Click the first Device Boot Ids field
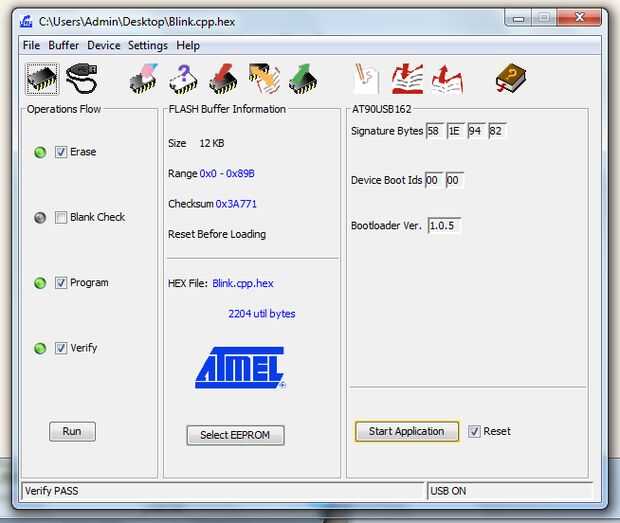620x523 pixels. pos(433,180)
